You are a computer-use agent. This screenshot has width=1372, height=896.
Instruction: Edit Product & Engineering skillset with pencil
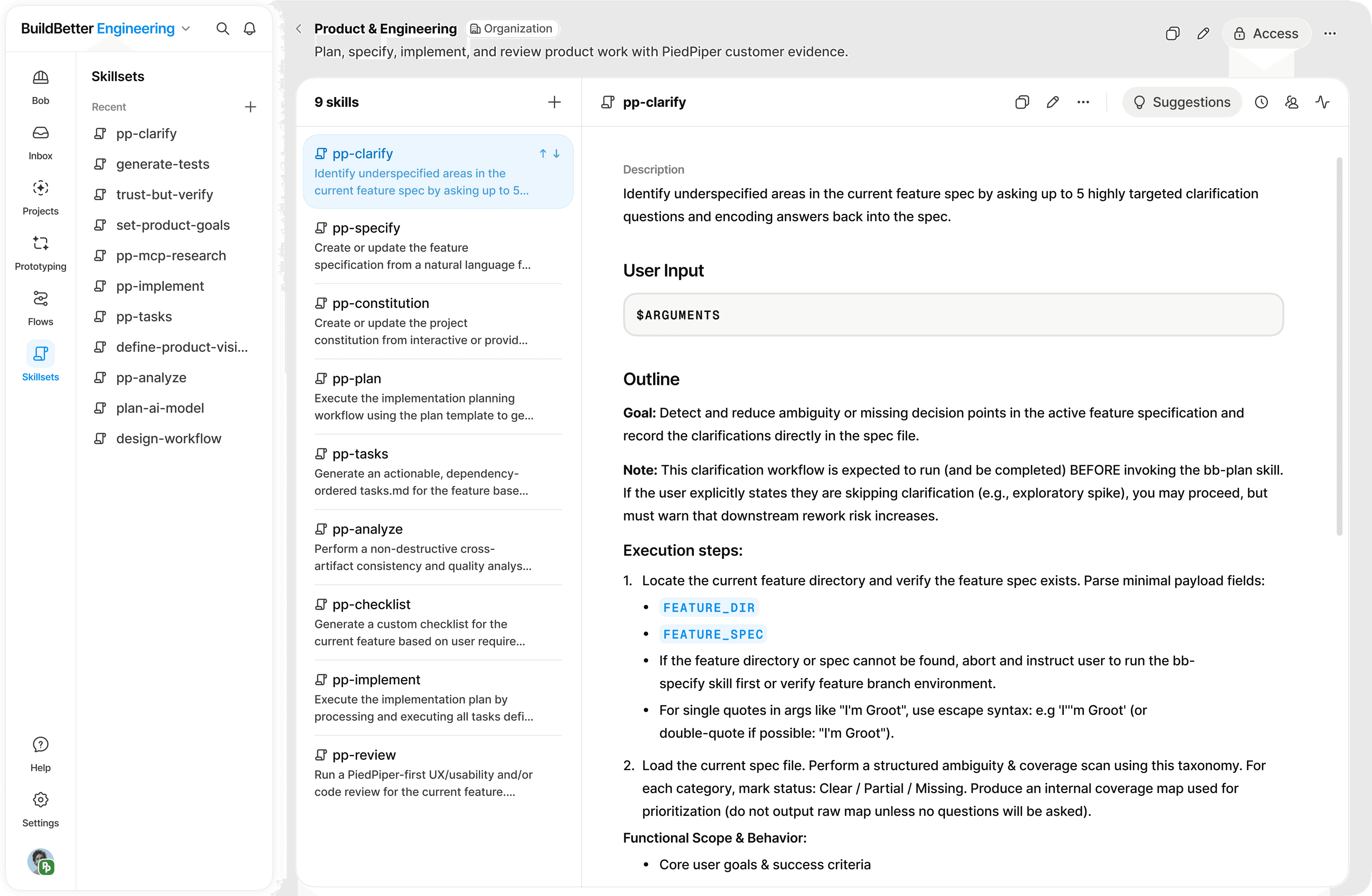(1203, 34)
